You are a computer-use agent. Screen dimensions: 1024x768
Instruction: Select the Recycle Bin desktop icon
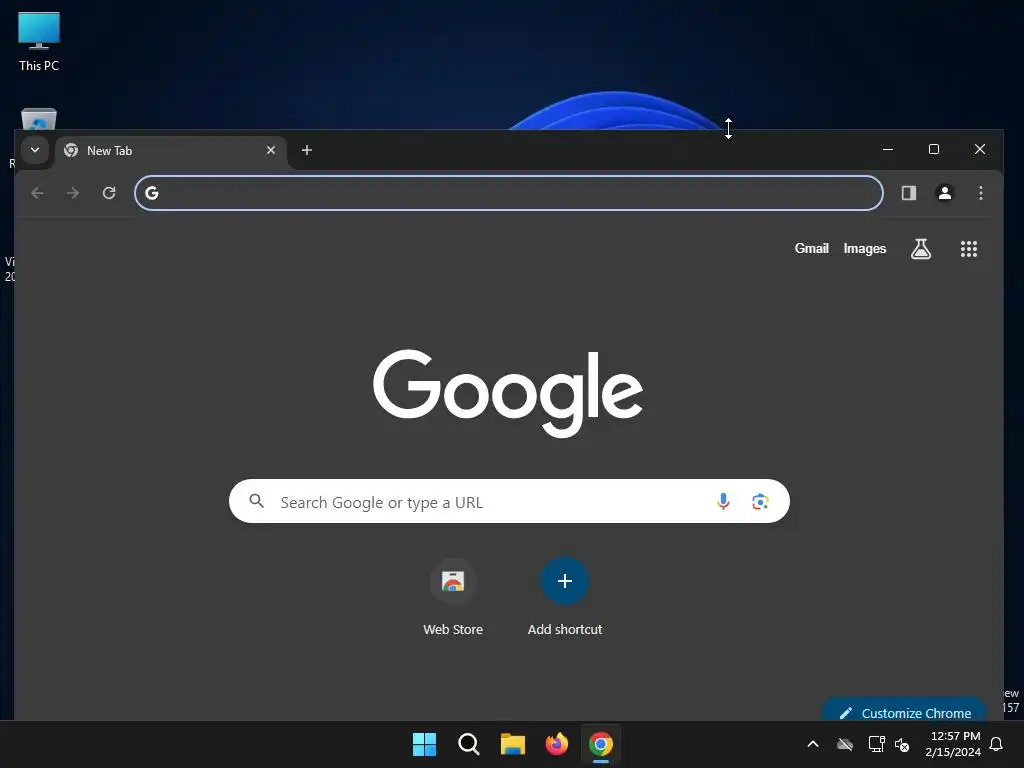click(39, 119)
